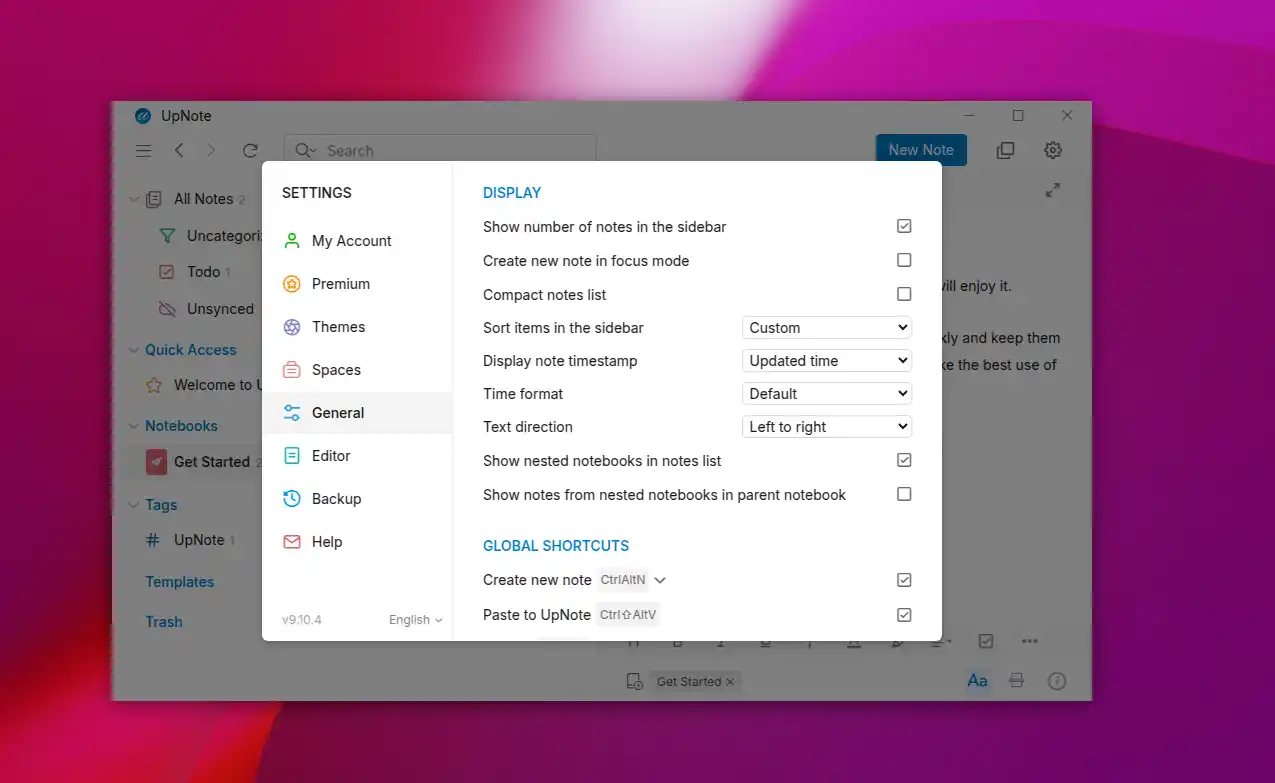The width and height of the screenshot is (1275, 783).
Task: Enable Compact notes list checkbox
Action: [904, 294]
